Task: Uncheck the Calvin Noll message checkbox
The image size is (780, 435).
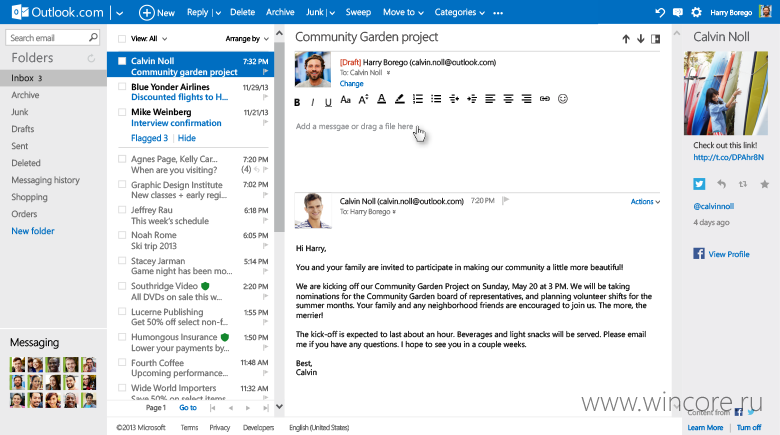Action: 122,61
